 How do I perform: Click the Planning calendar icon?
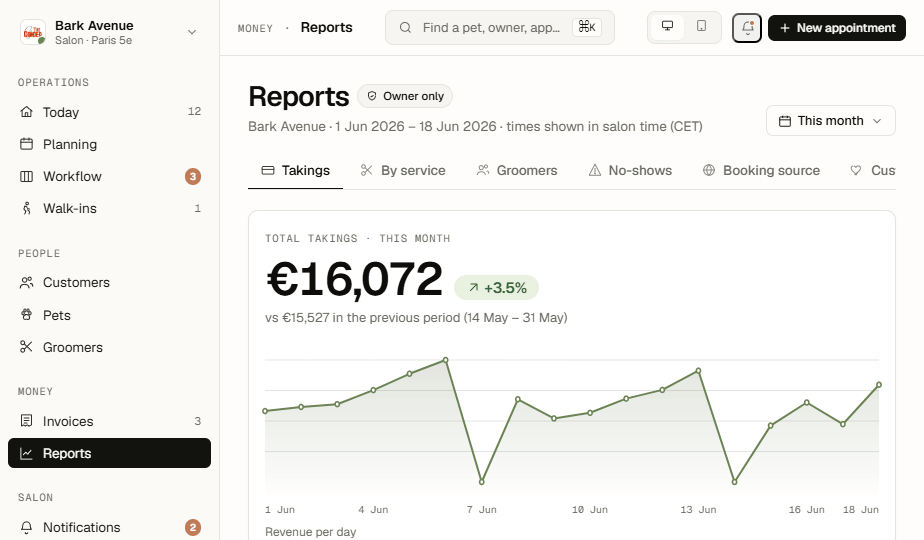27,144
